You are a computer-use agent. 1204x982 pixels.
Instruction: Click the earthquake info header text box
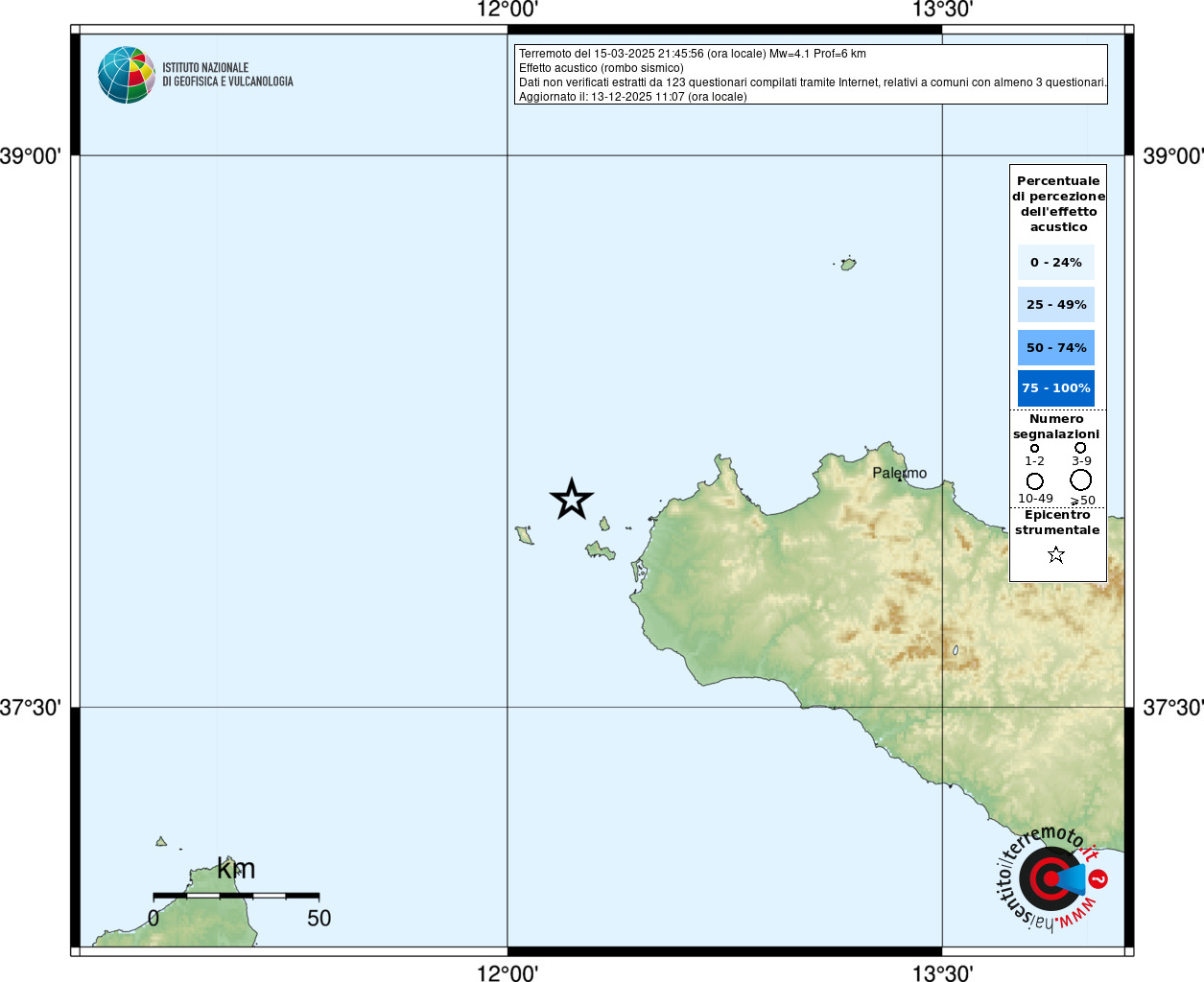click(x=811, y=75)
